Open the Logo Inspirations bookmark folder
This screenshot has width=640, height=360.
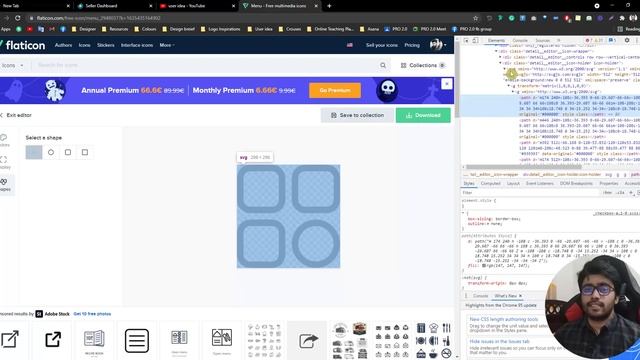point(221,29)
